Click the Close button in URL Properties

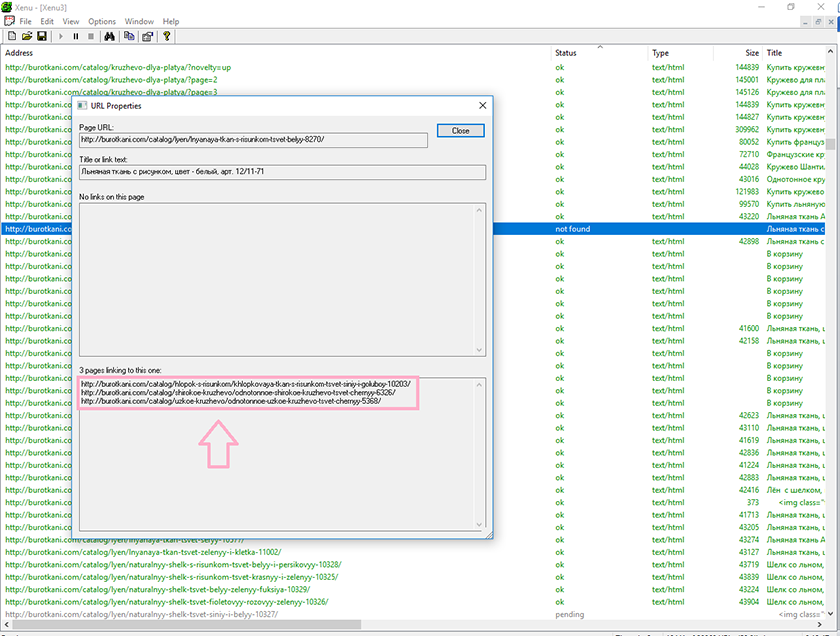[x=460, y=131]
